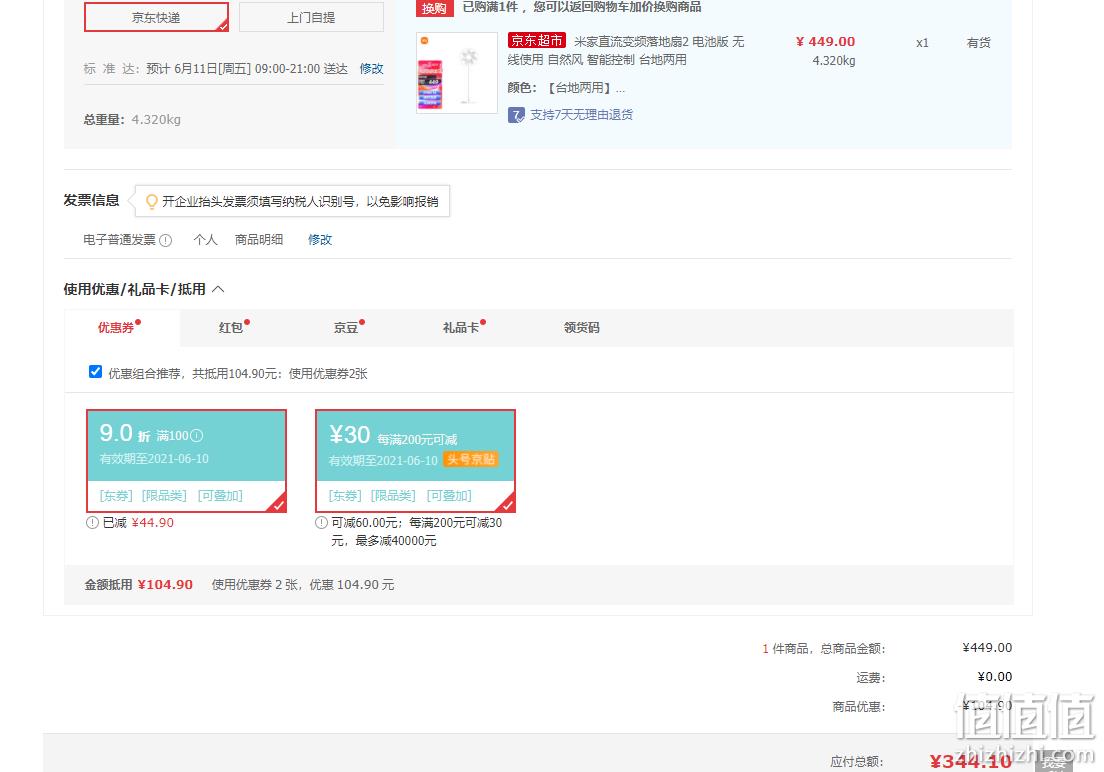1104x772 pixels.
Task: Click the 金额抵用 ¥104.90 amount
Action: [x=165, y=585]
